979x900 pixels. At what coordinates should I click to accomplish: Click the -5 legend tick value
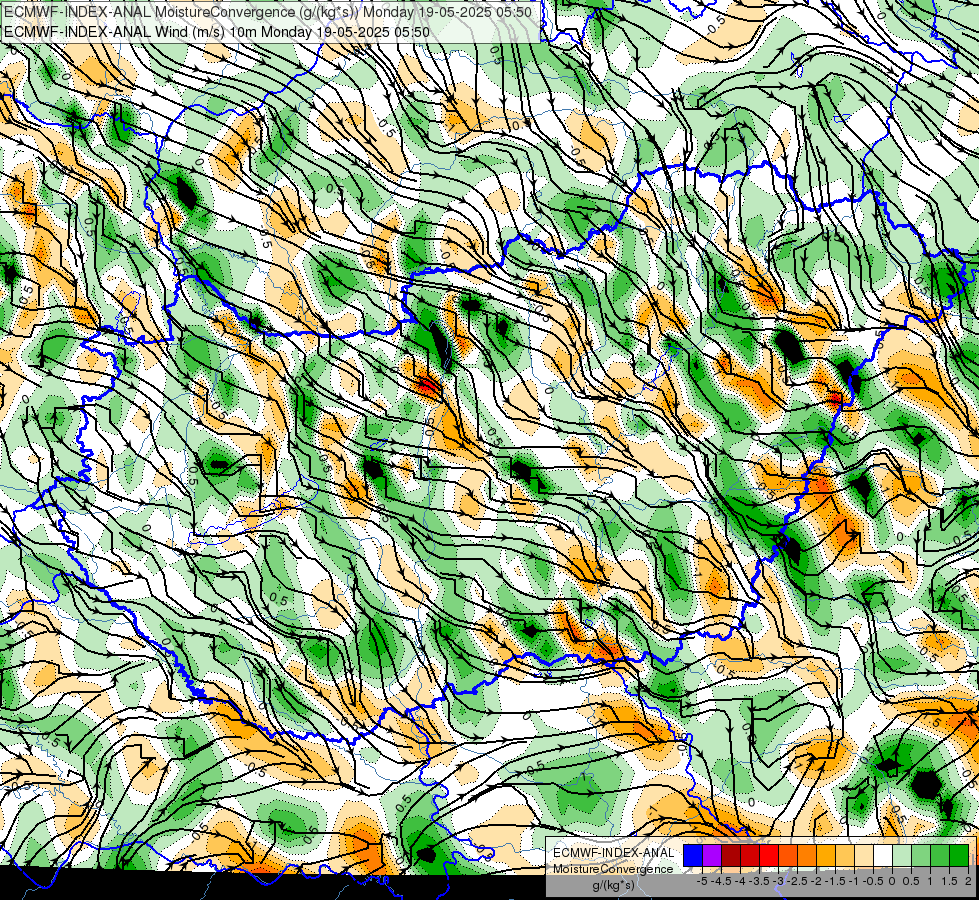click(702, 881)
